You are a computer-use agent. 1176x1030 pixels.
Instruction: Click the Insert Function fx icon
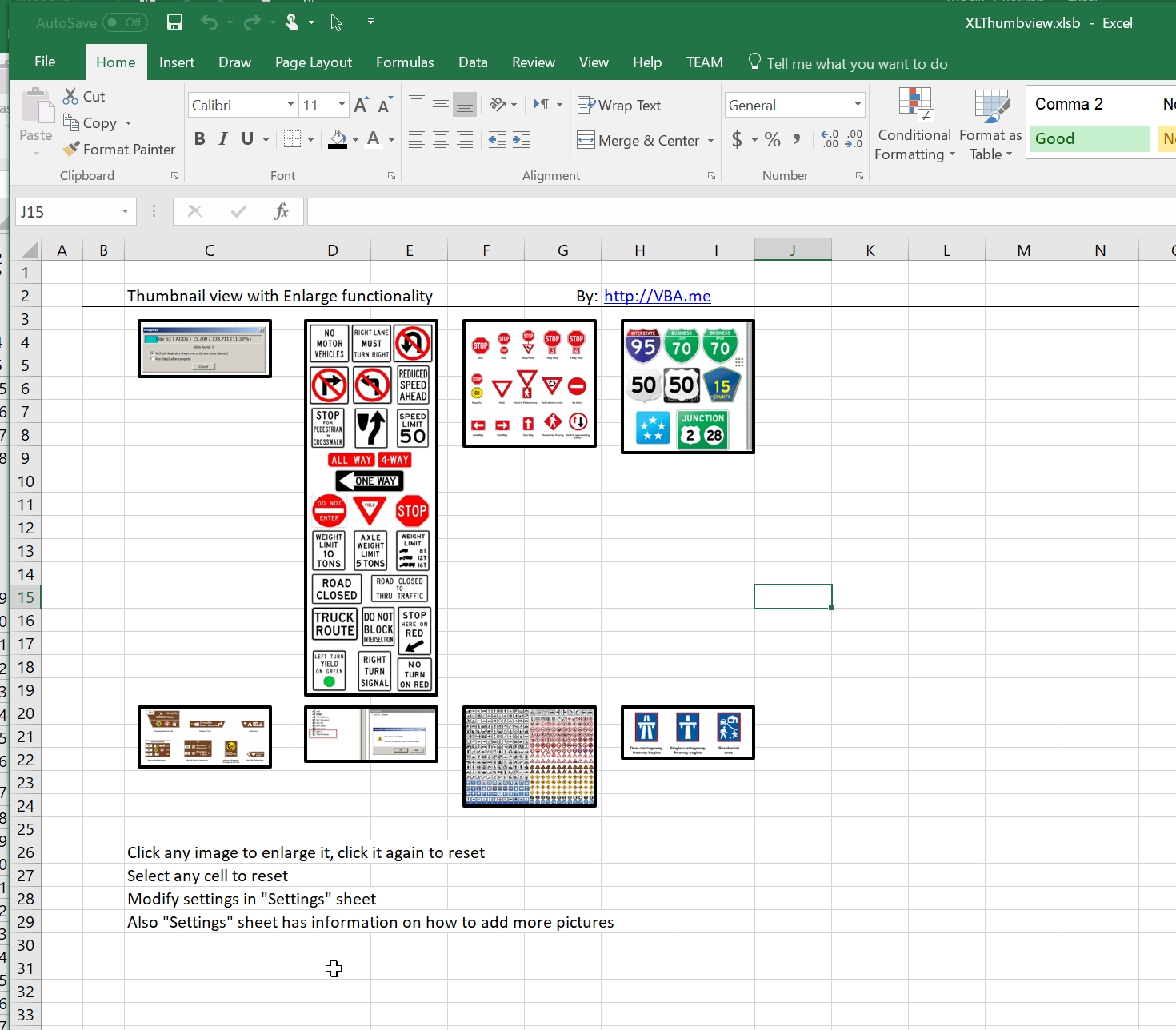coord(281,212)
